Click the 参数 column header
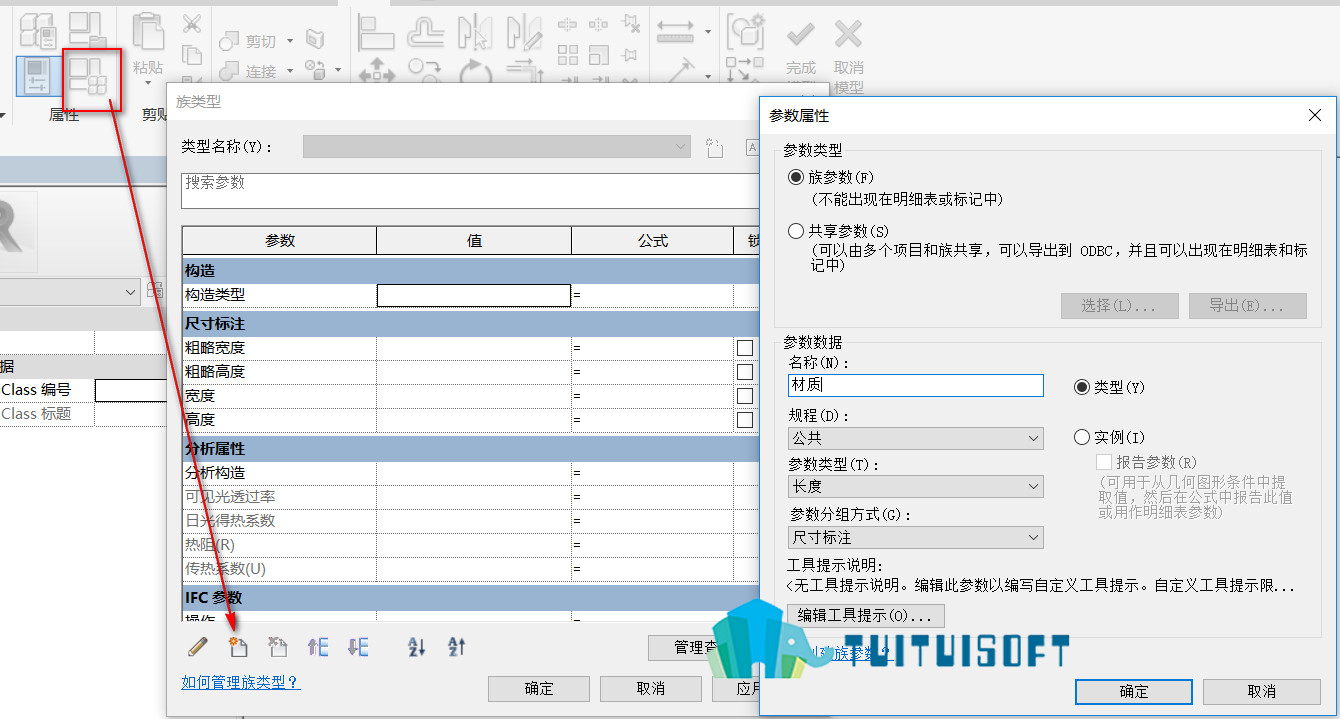This screenshot has height=719, width=1340. 280,241
